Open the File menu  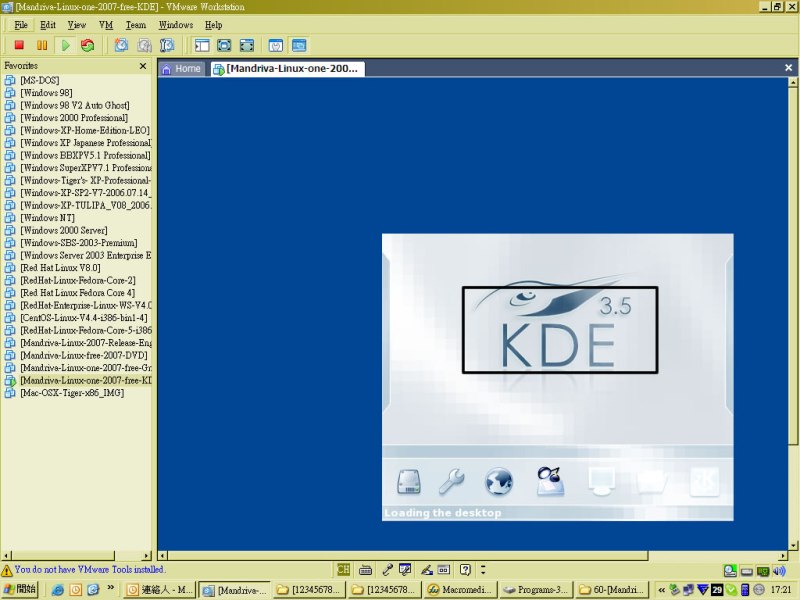tap(21, 25)
